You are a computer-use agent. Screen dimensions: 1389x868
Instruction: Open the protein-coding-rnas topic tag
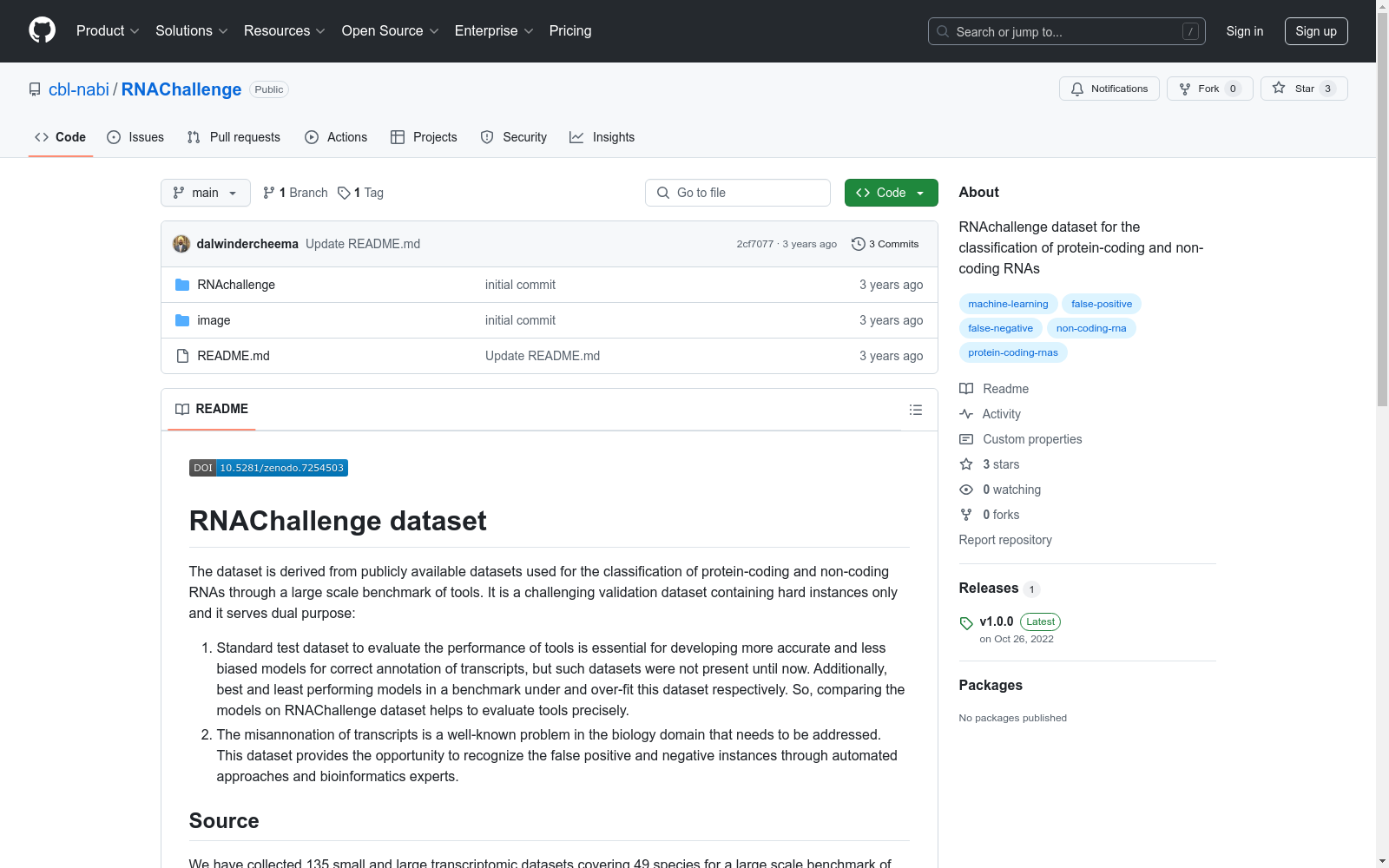pyautogui.click(x=1013, y=352)
